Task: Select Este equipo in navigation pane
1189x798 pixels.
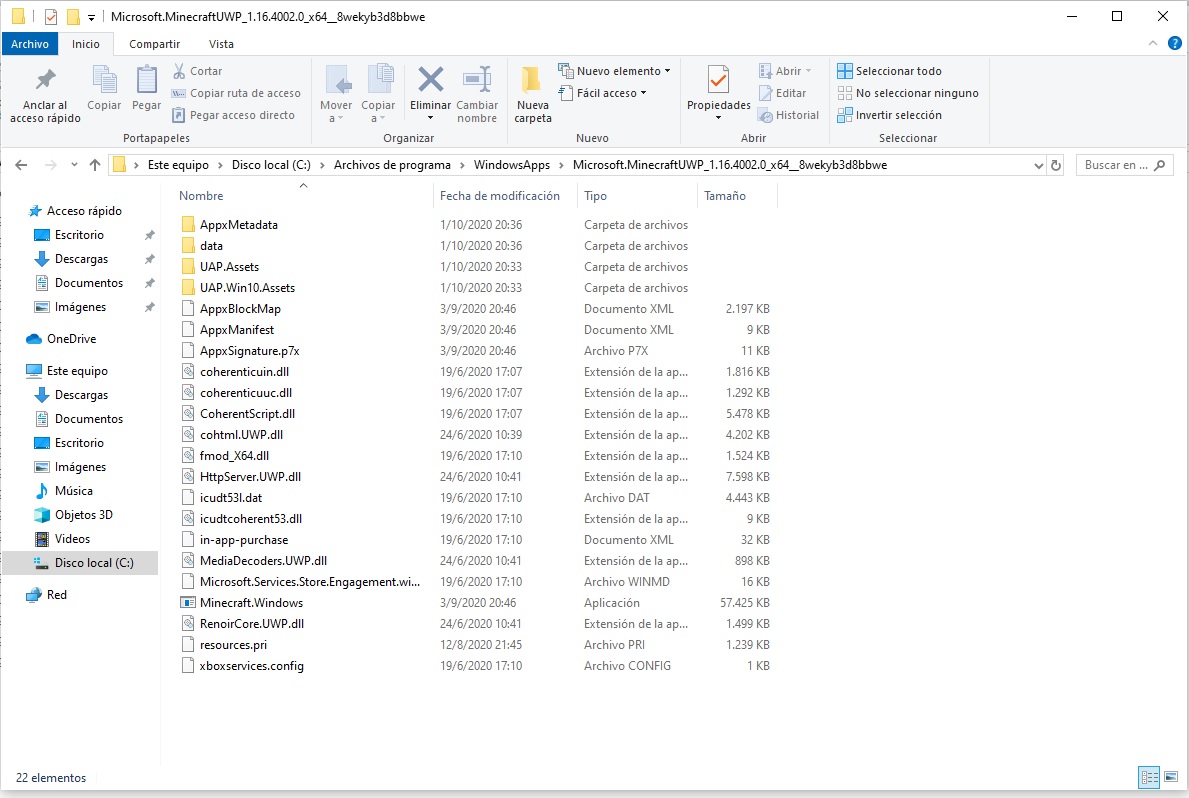Action: coord(77,371)
